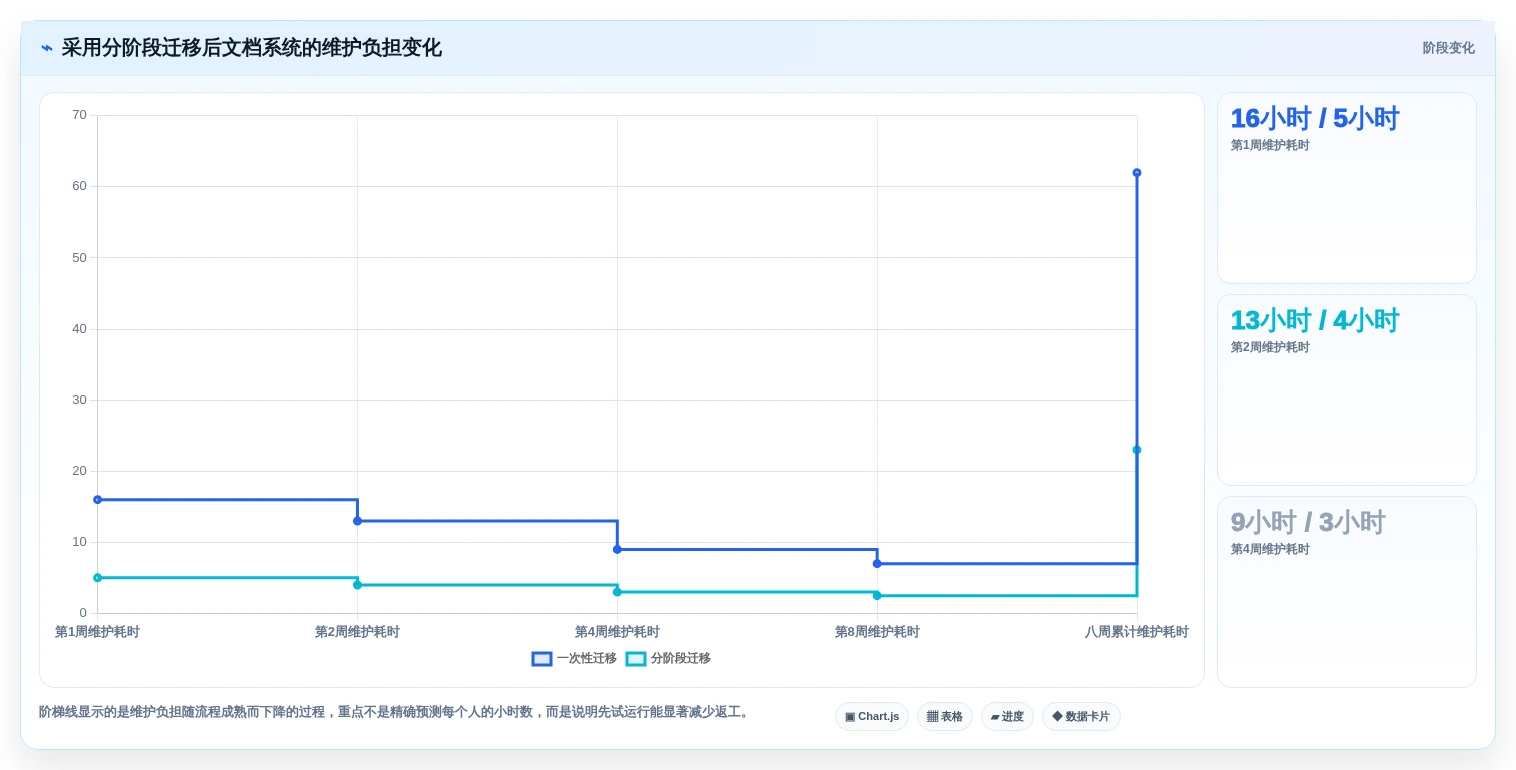This screenshot has height=770, width=1516.
Task: Click the x-axis label 第8周维护耗时
Action: (877, 632)
